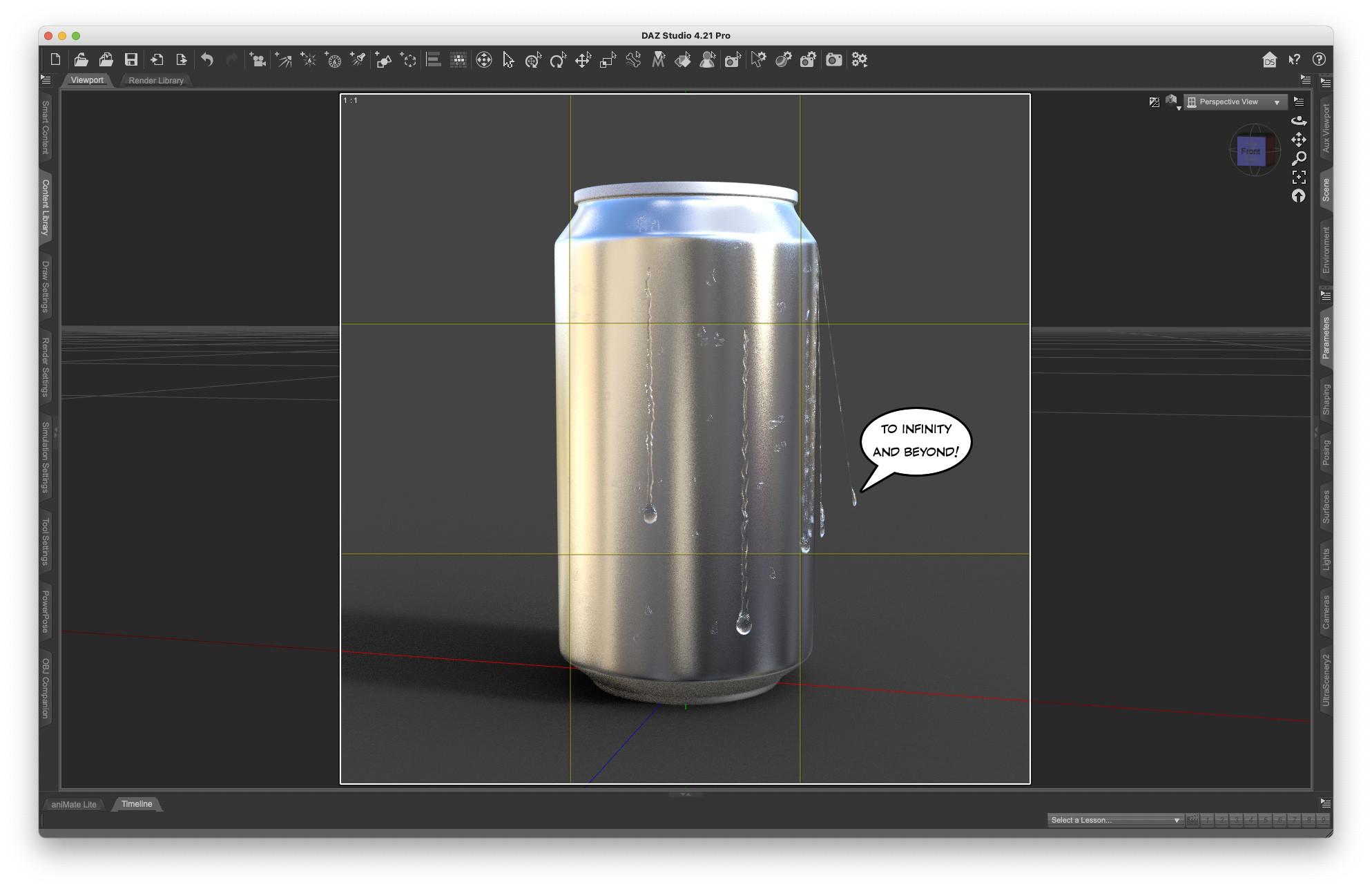Click the New Scene file icon
Image resolution: width=1372 pixels, height=889 pixels.
pyautogui.click(x=55, y=60)
